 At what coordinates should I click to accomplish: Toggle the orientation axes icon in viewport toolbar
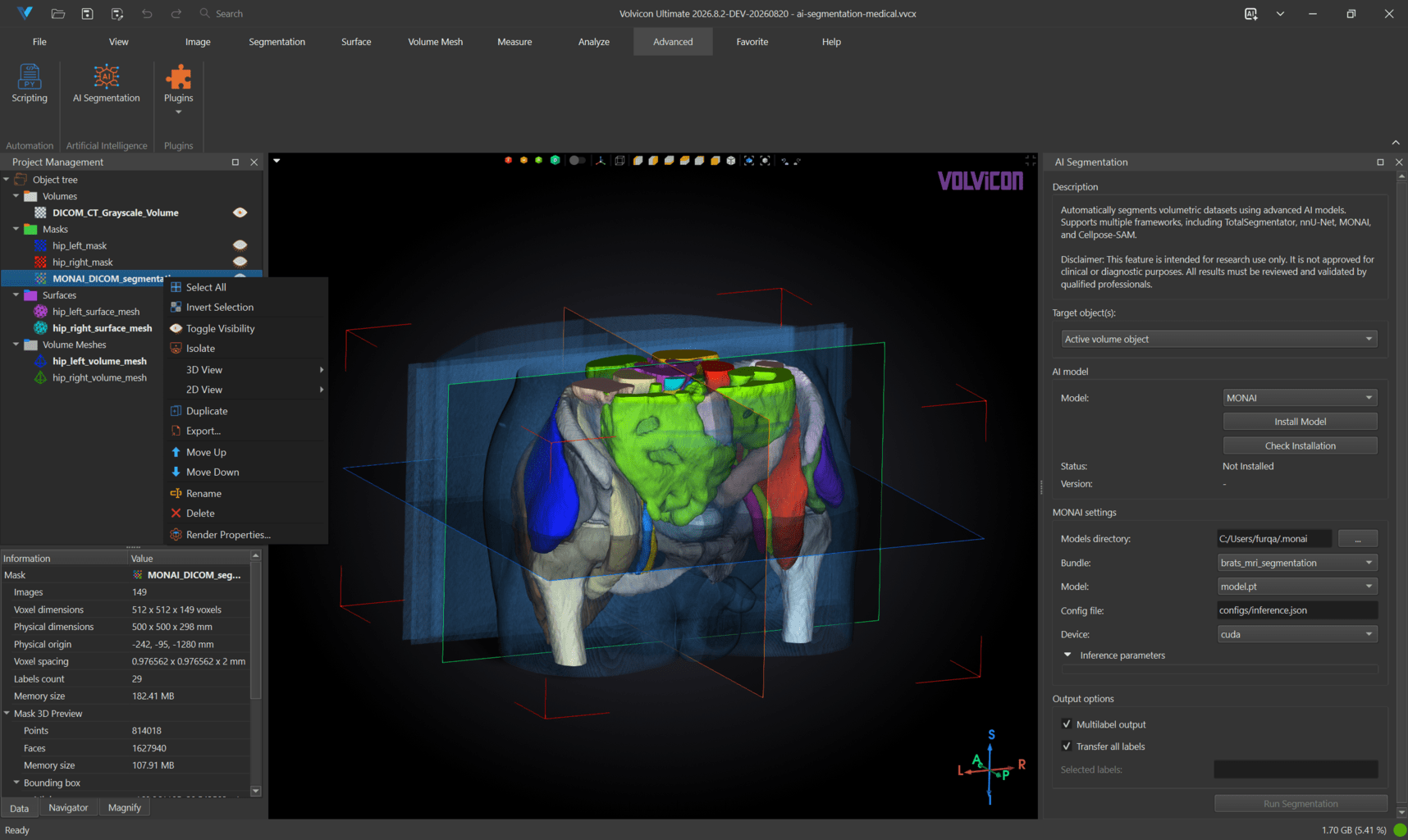pos(601,161)
